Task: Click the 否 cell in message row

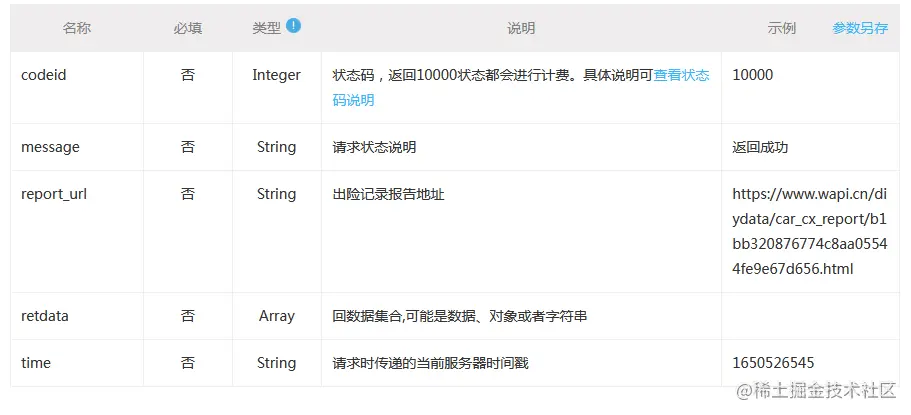Action: point(188,147)
